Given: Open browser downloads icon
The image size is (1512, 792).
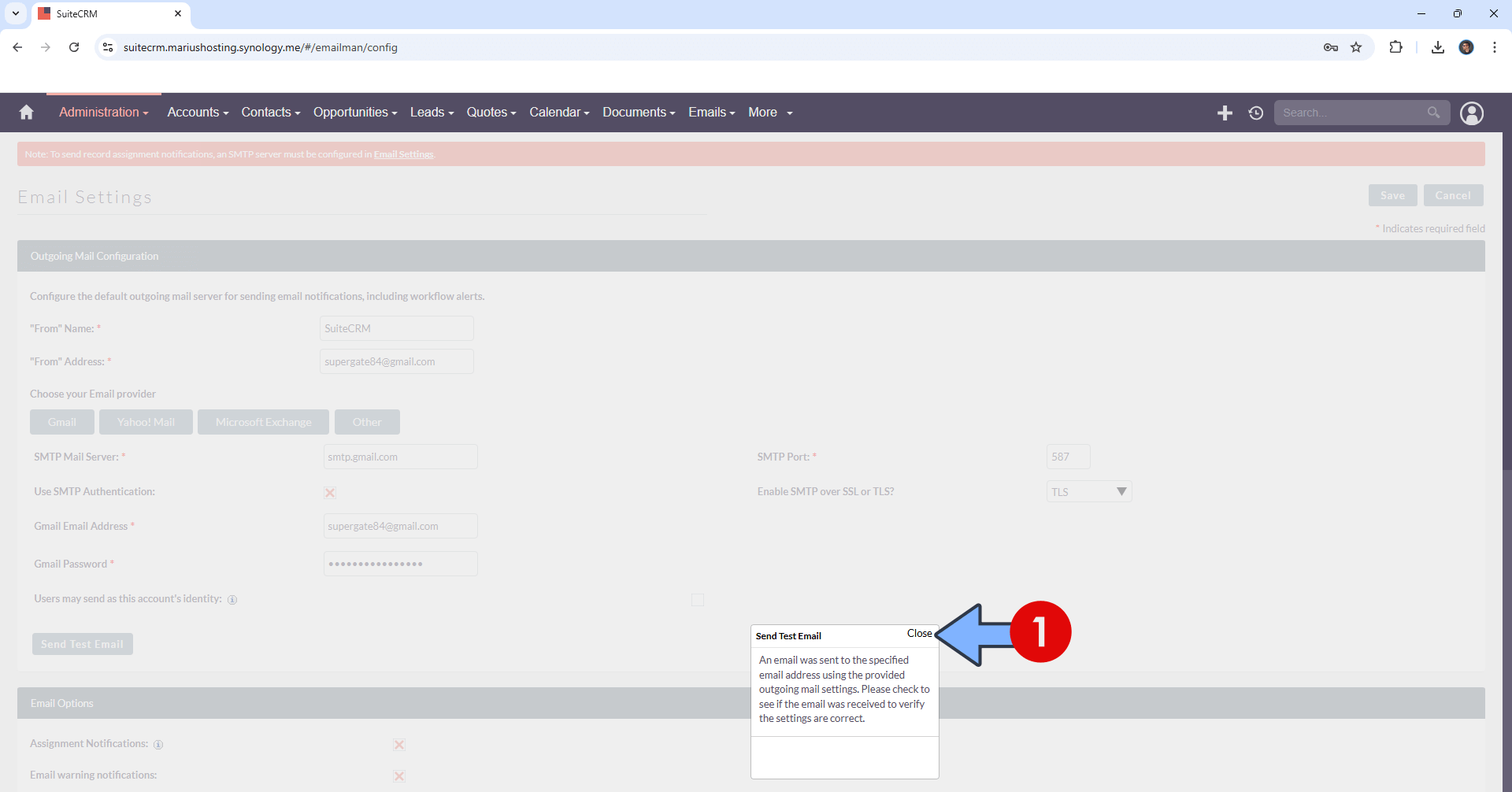Looking at the screenshot, I should (x=1438, y=47).
